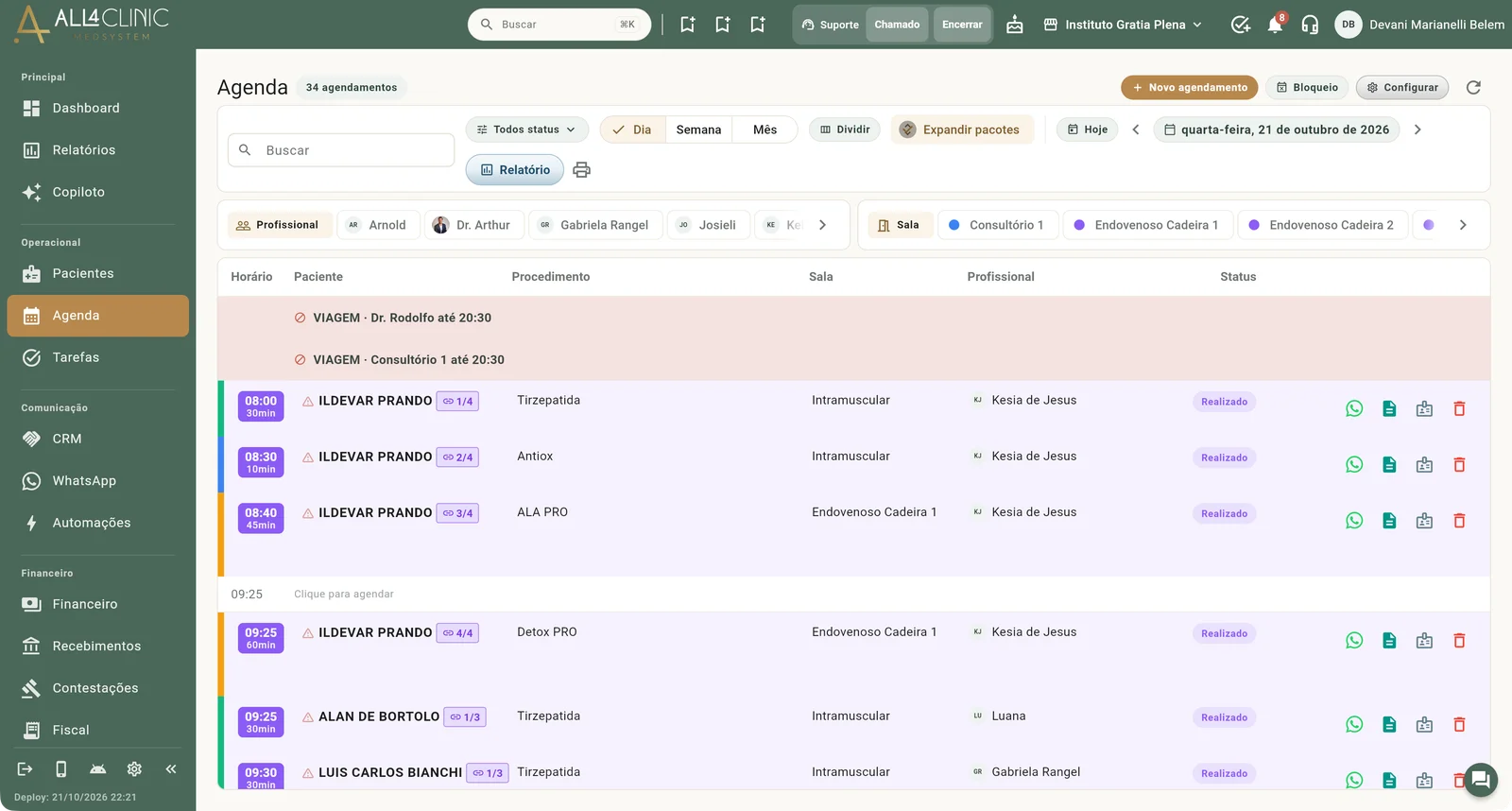This screenshot has height=811, width=1512.
Task: Open Dashboard in the sidebar
Action: click(x=97, y=108)
